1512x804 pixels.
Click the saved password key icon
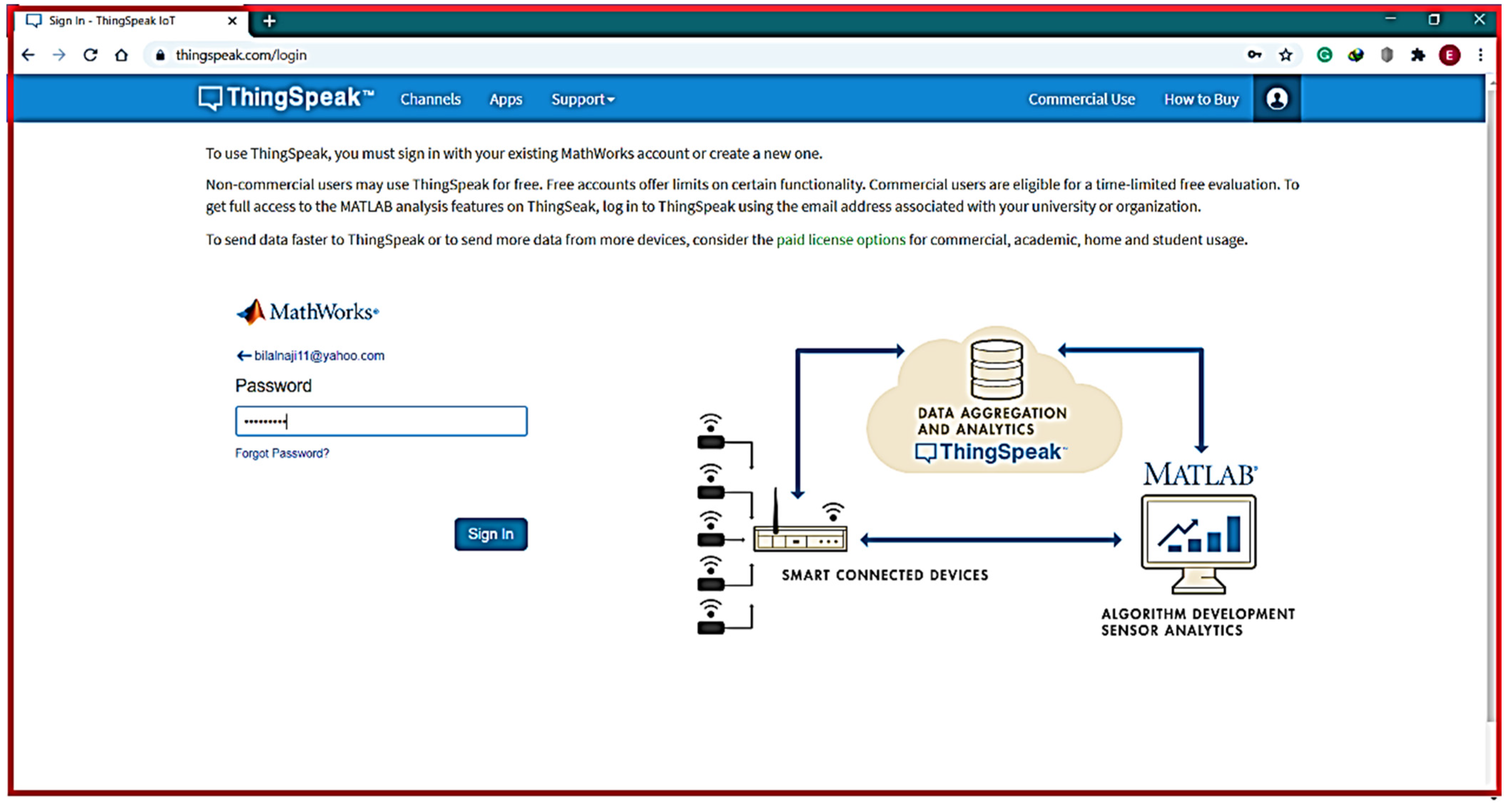pyautogui.click(x=1254, y=55)
